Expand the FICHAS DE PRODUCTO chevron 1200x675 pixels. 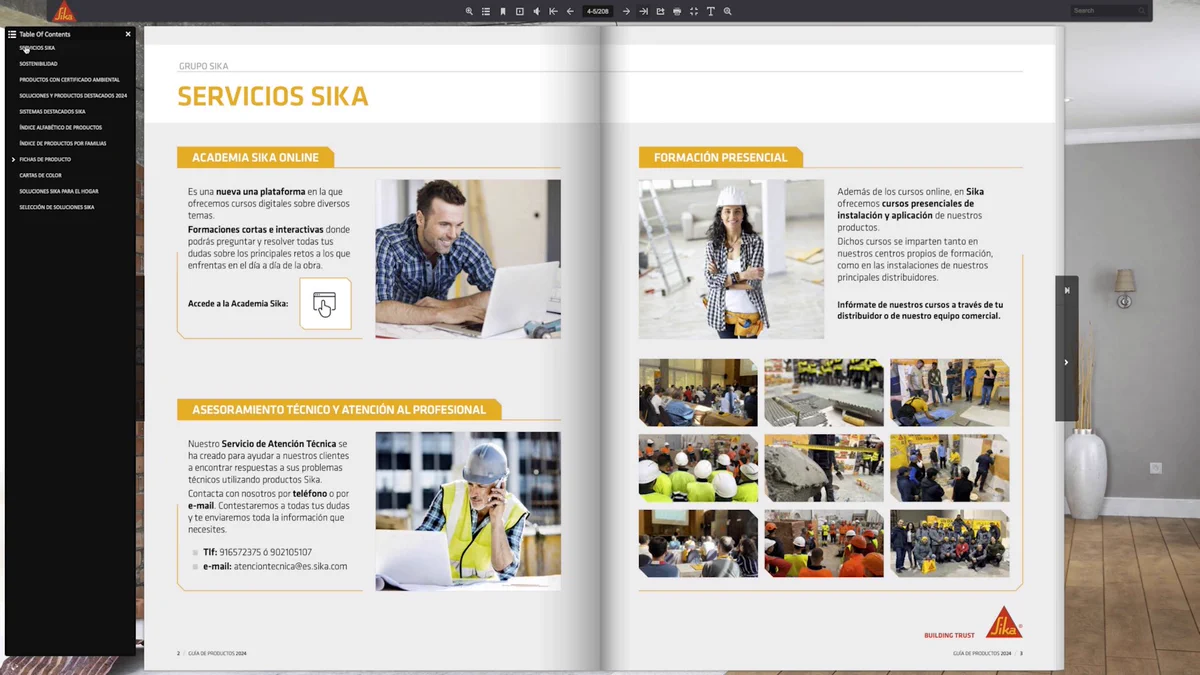pyautogui.click(x=13, y=159)
